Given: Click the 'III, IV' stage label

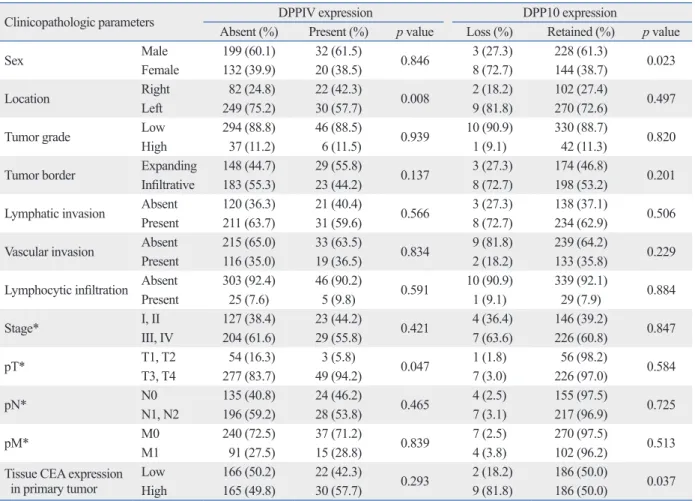Looking at the screenshot, I should (157, 338).
